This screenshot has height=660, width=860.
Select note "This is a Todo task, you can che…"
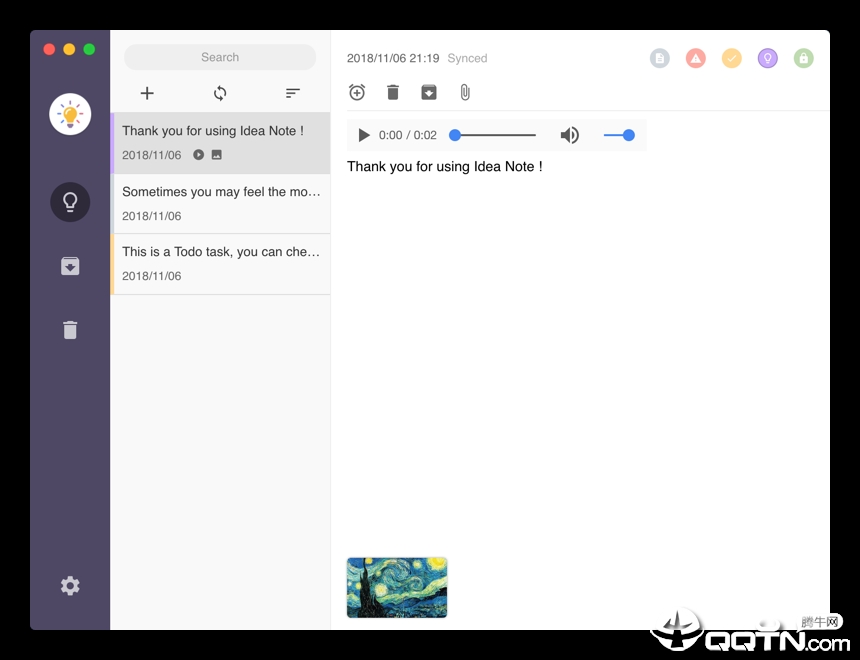[220, 264]
